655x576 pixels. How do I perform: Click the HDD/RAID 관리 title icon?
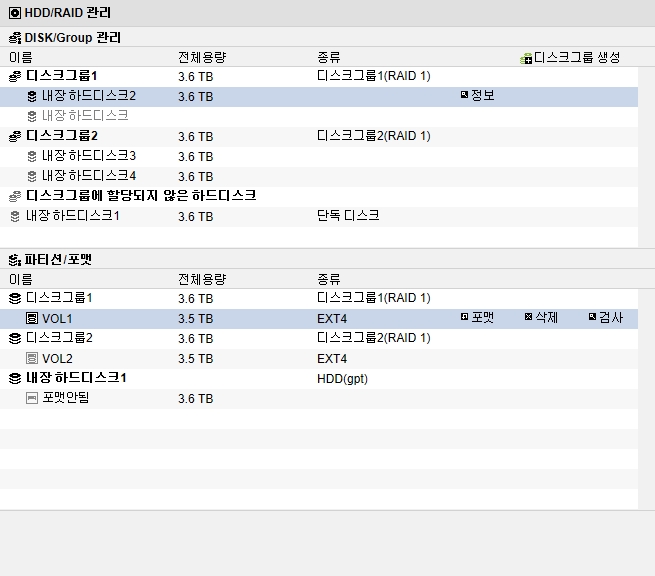coord(15,13)
